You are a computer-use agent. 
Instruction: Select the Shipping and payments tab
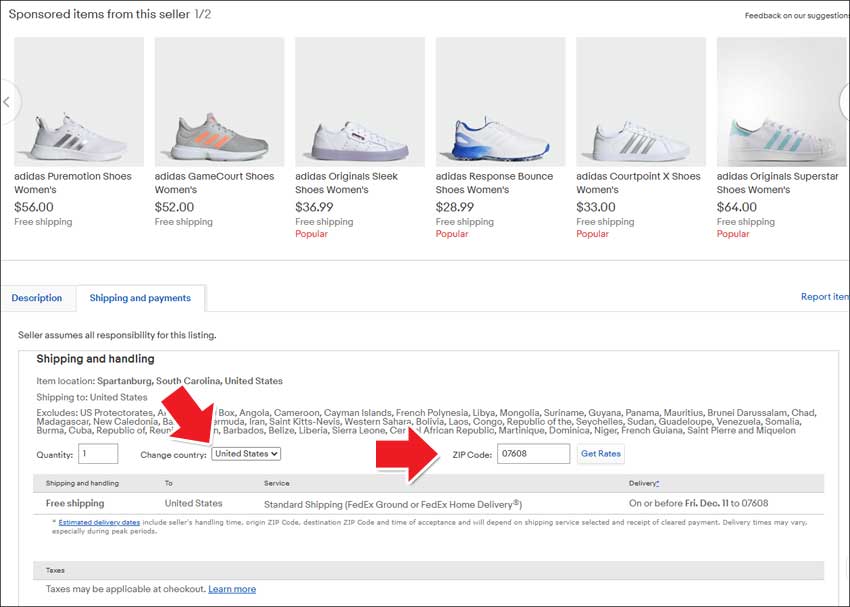pyautogui.click(x=140, y=298)
